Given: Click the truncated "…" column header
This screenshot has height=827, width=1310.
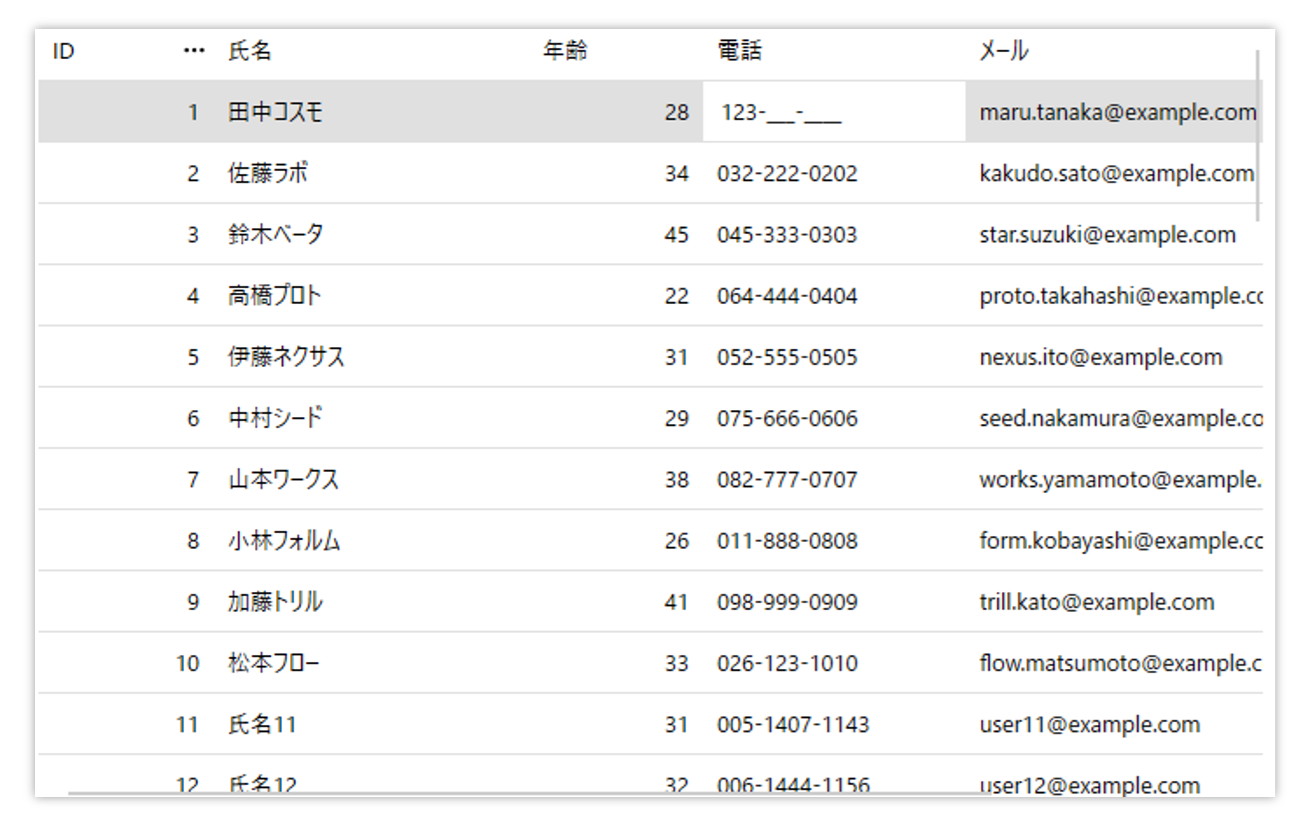Looking at the screenshot, I should click(x=194, y=51).
